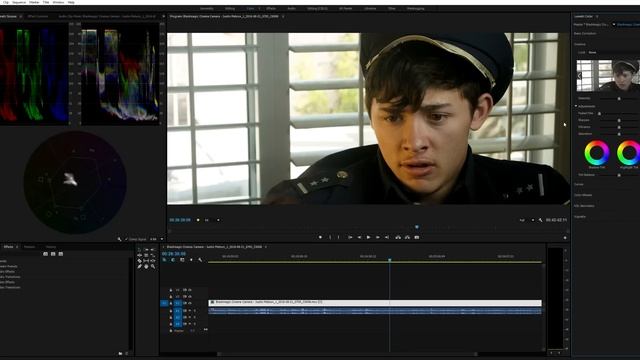Mute audio track A1
The height and width of the screenshot is (360, 640).
tap(190, 311)
